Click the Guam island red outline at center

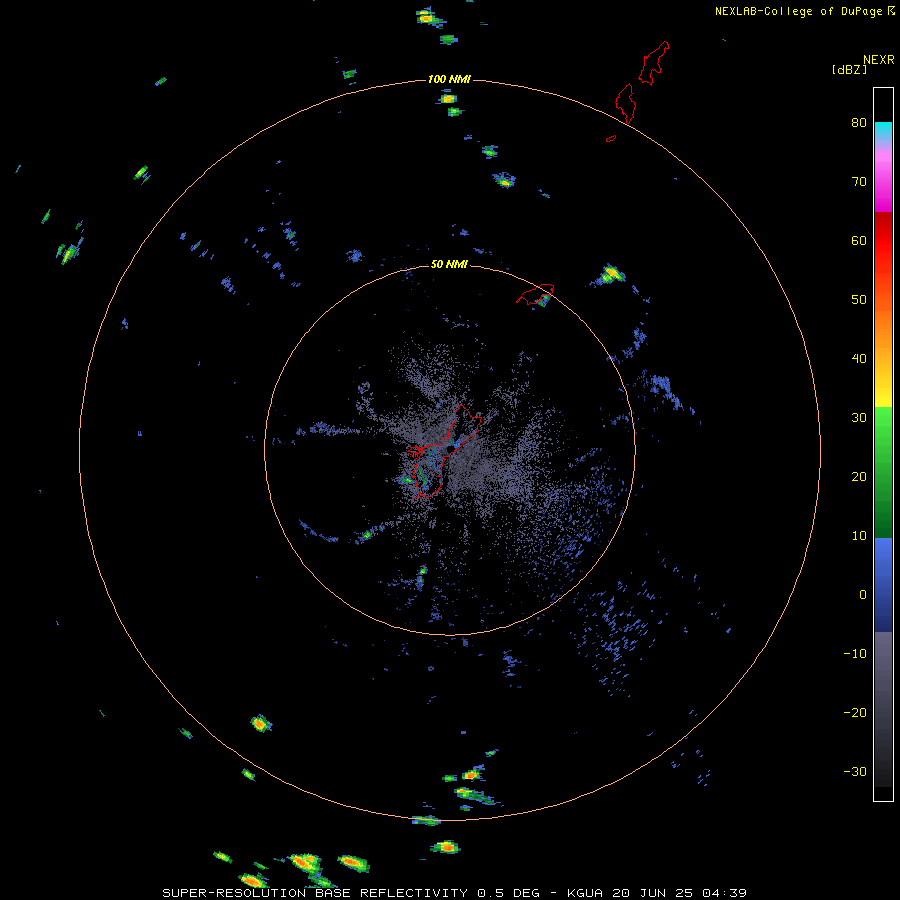pyautogui.click(x=444, y=452)
